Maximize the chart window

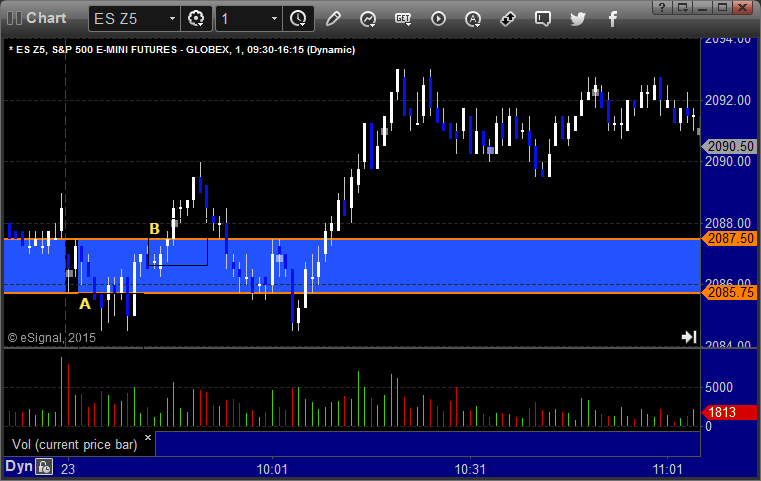[x=723, y=7]
